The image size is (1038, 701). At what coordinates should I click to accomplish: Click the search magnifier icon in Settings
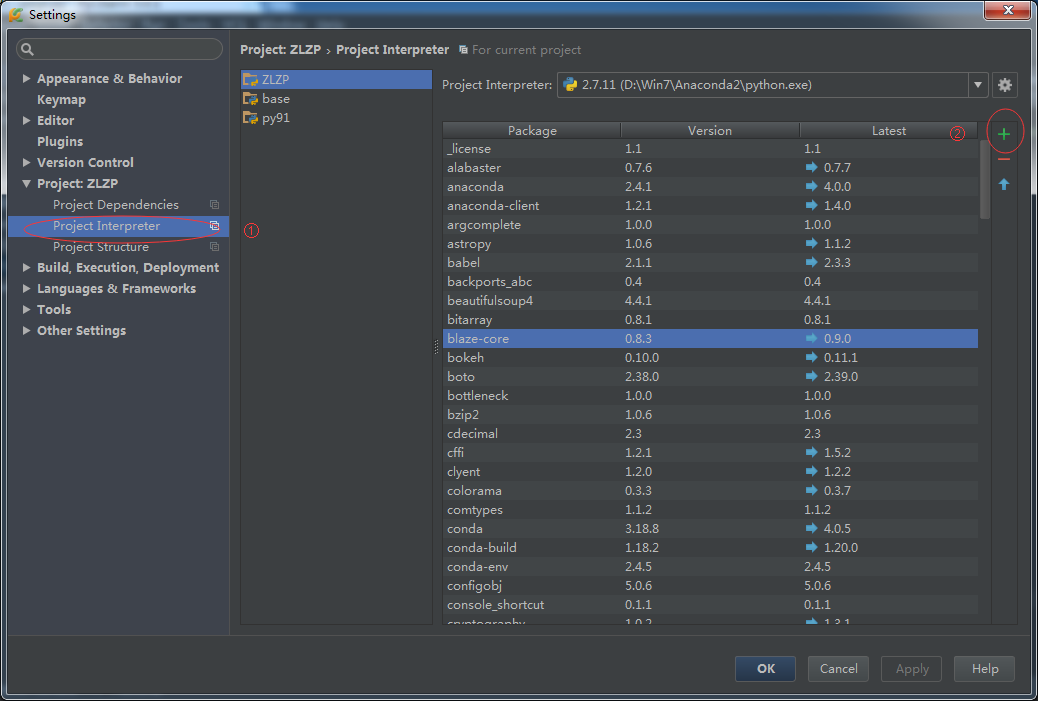(x=27, y=49)
